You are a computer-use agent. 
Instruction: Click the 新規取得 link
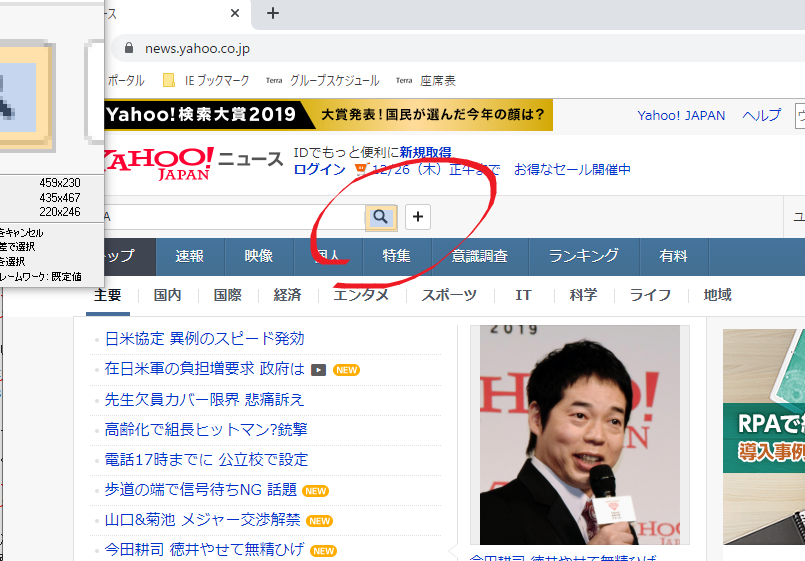pos(426,152)
